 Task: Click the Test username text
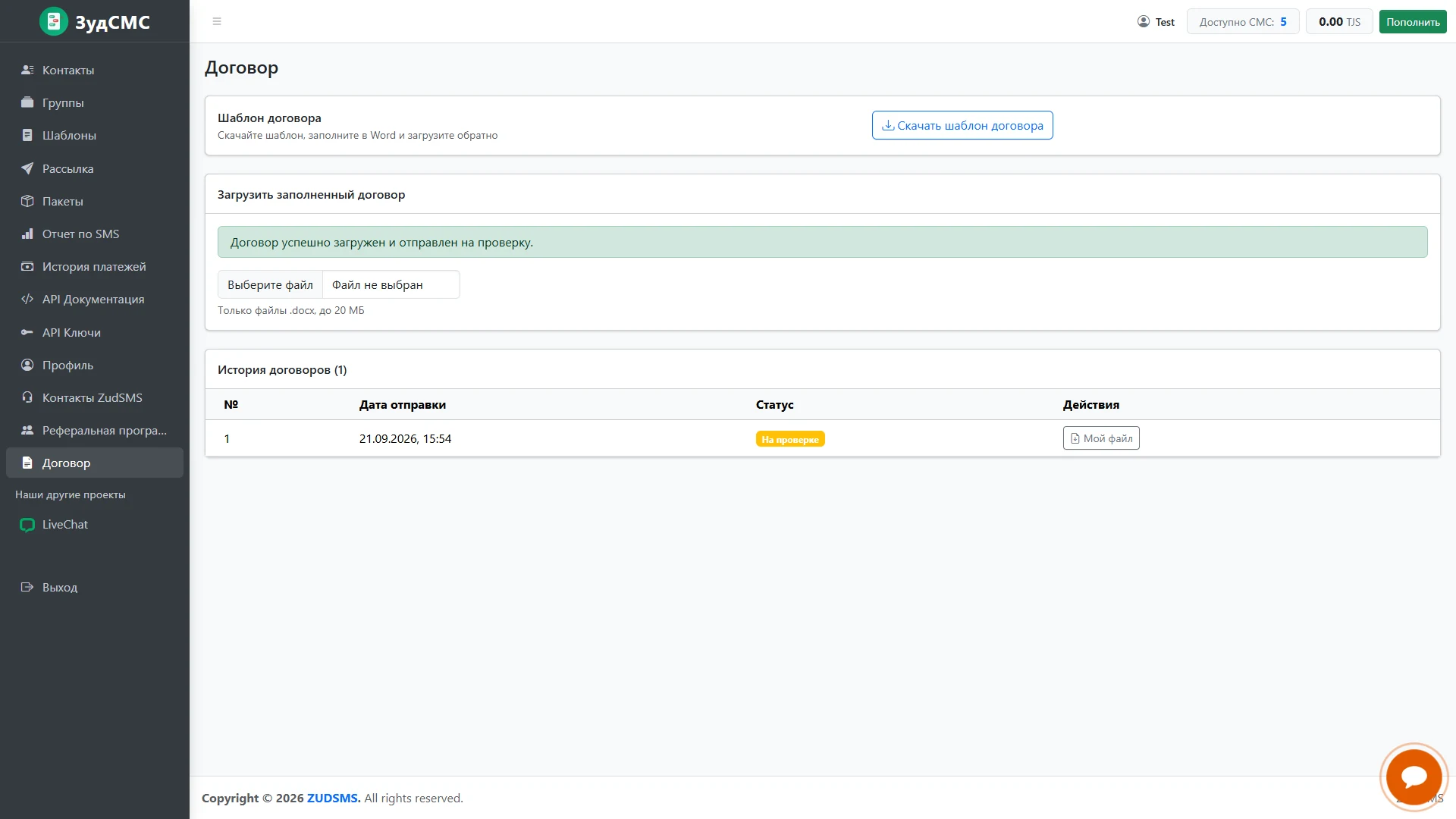[x=1165, y=22]
